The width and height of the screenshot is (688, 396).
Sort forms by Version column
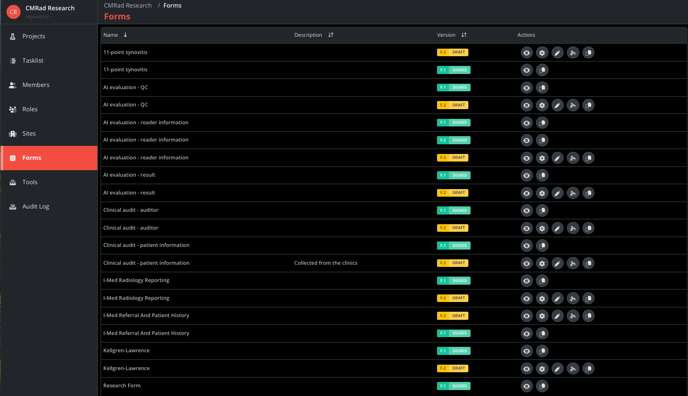pos(452,35)
